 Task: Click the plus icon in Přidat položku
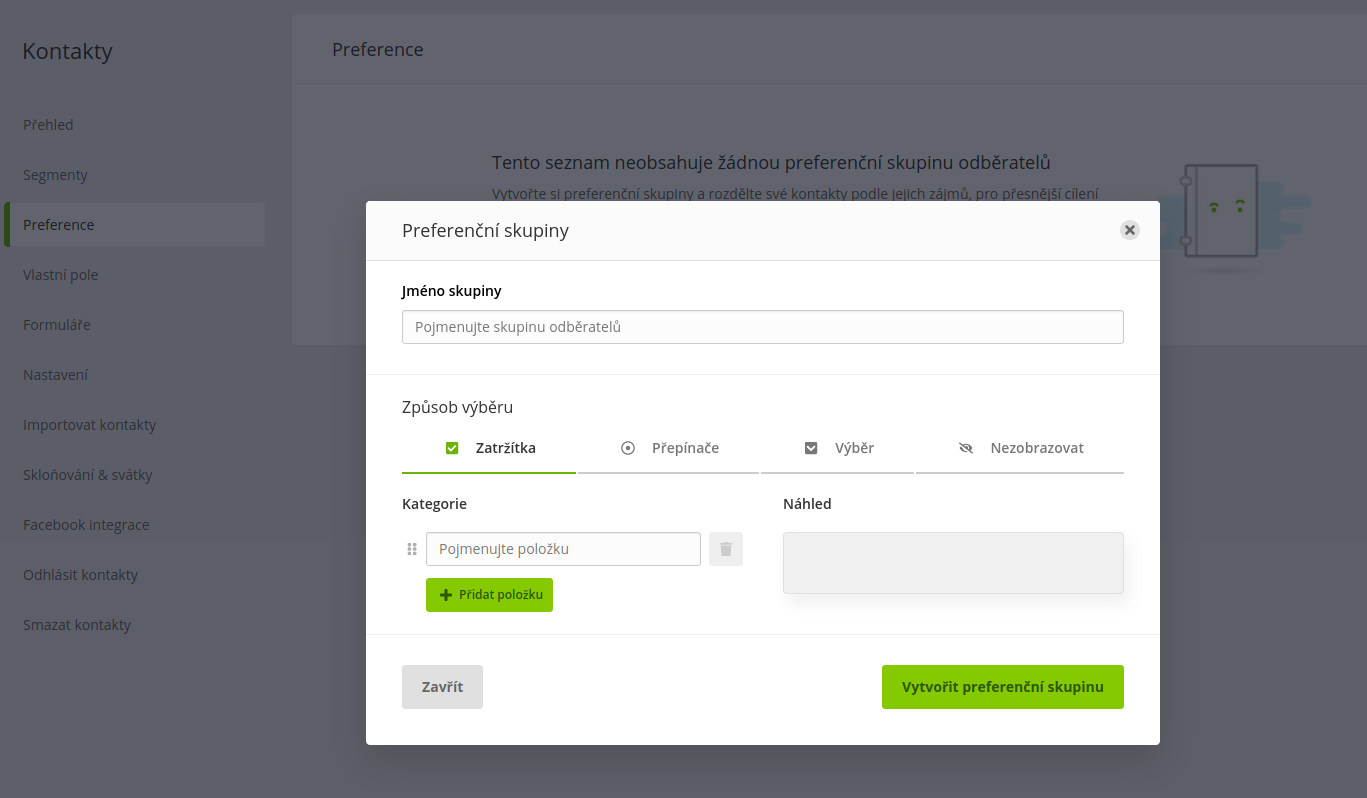[446, 595]
